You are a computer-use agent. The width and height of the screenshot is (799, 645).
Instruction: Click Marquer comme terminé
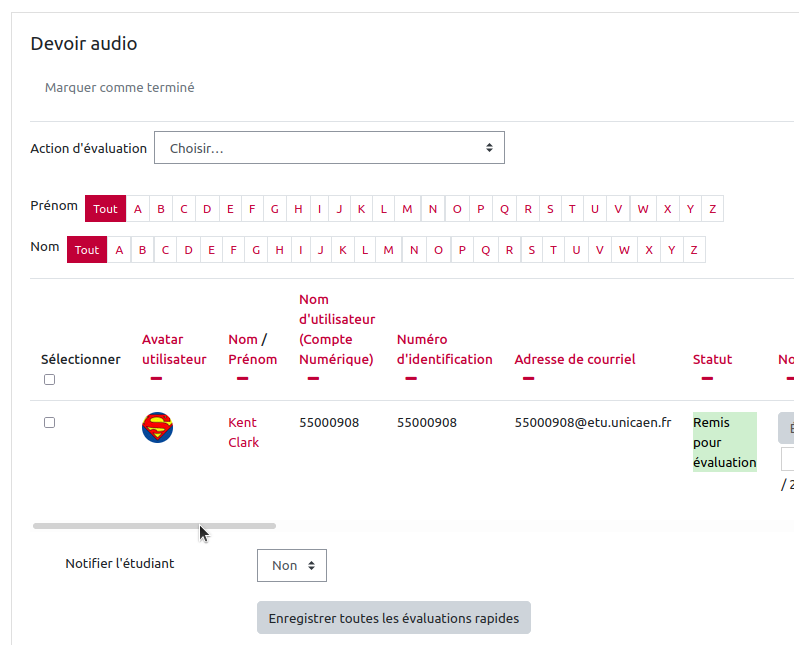point(120,88)
